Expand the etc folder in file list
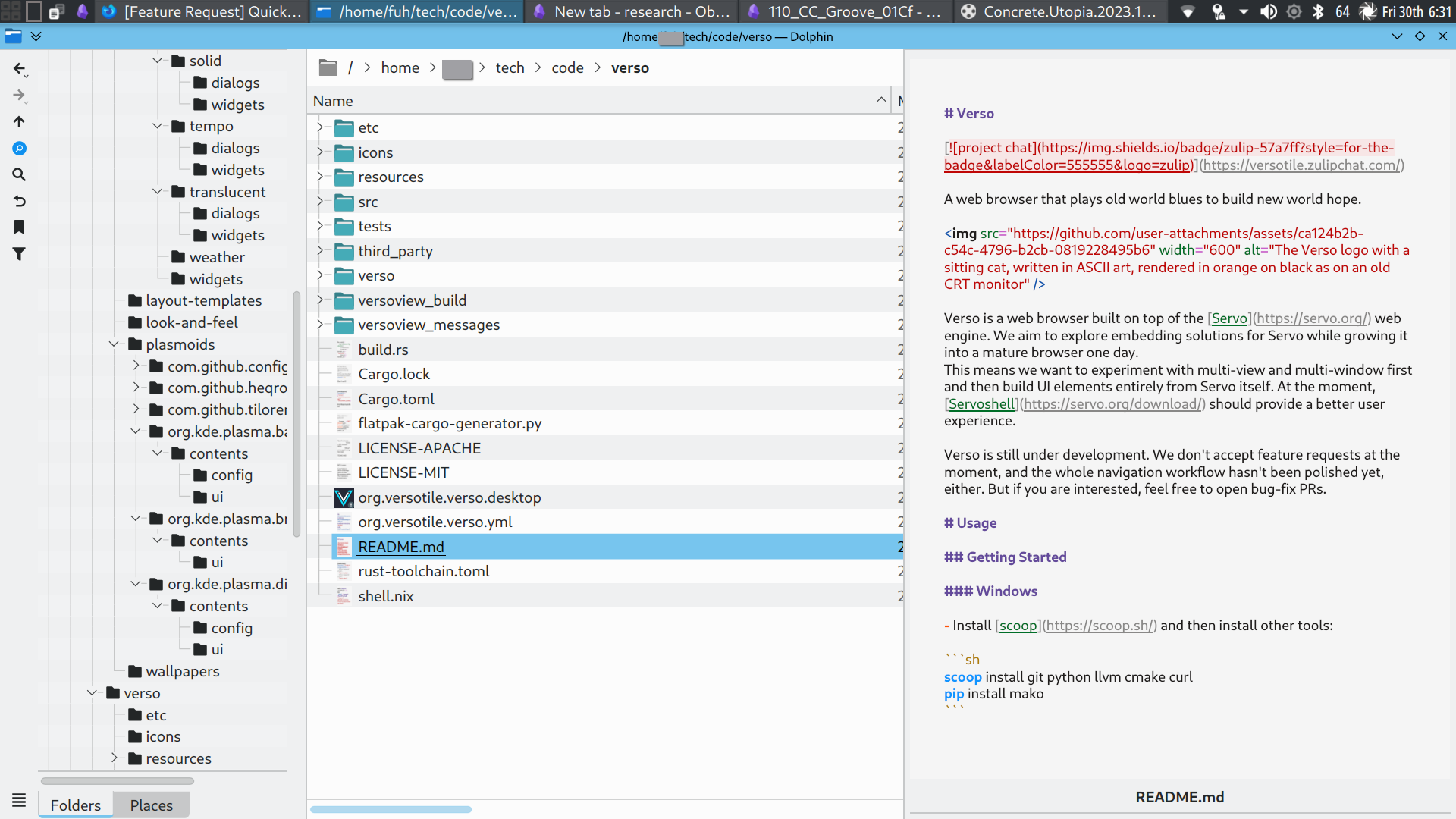 (x=319, y=127)
